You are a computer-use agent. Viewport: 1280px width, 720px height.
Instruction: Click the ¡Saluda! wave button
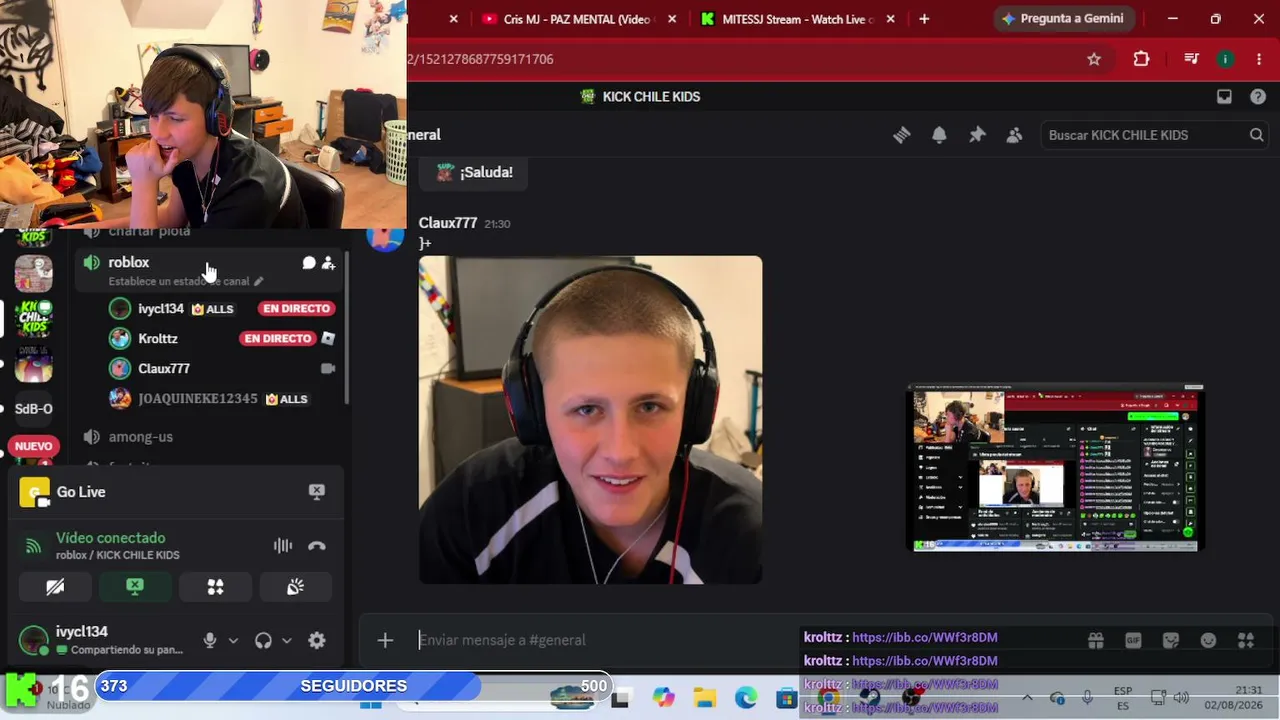click(475, 172)
